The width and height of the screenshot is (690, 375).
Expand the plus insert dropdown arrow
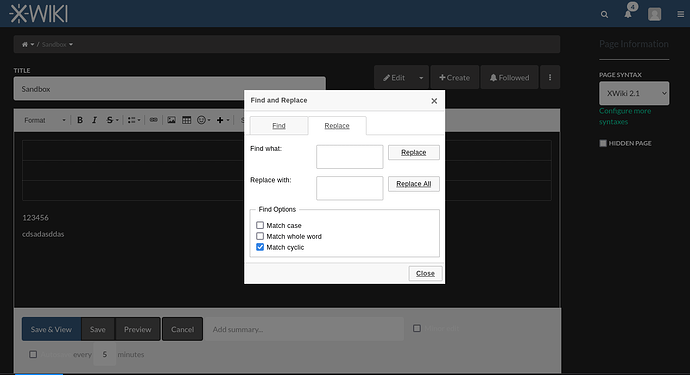[x=228, y=120]
